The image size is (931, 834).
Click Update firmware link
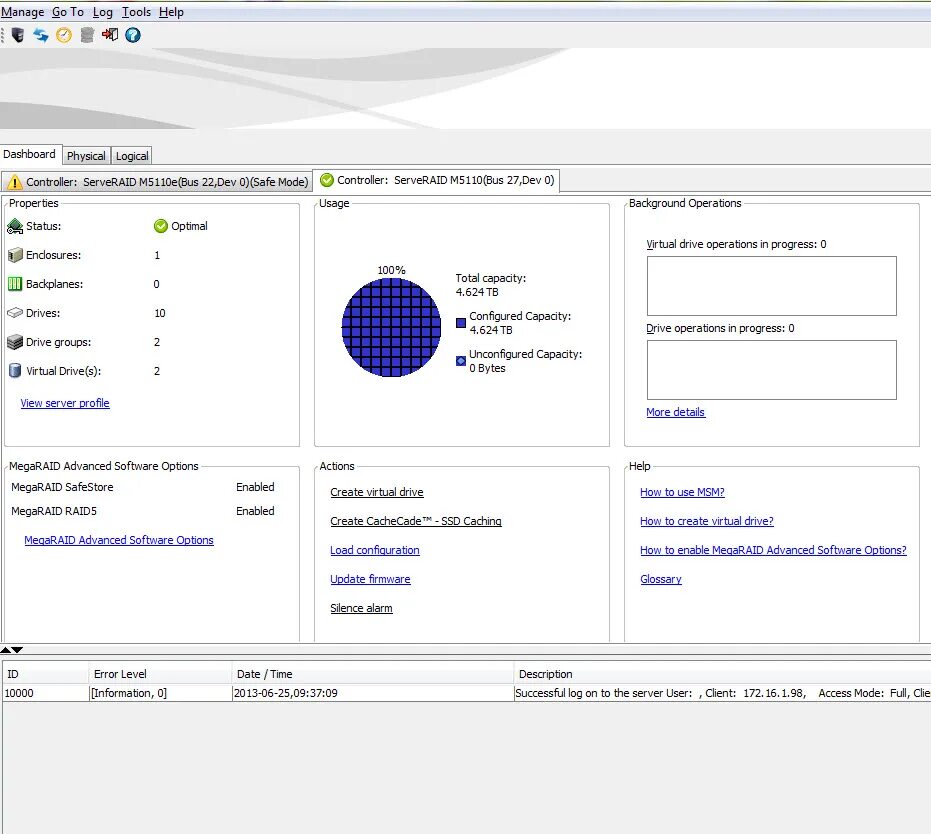pyautogui.click(x=370, y=579)
